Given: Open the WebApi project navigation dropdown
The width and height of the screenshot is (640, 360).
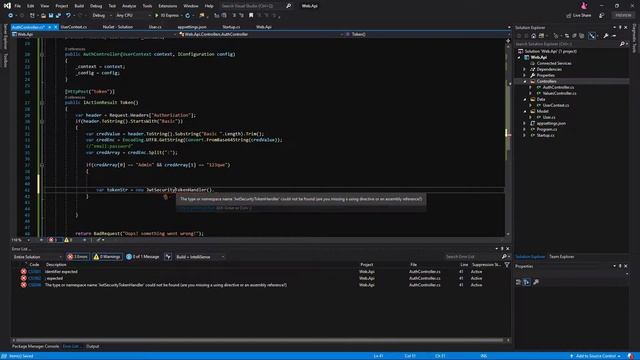Looking at the screenshot, I should pos(94,34).
